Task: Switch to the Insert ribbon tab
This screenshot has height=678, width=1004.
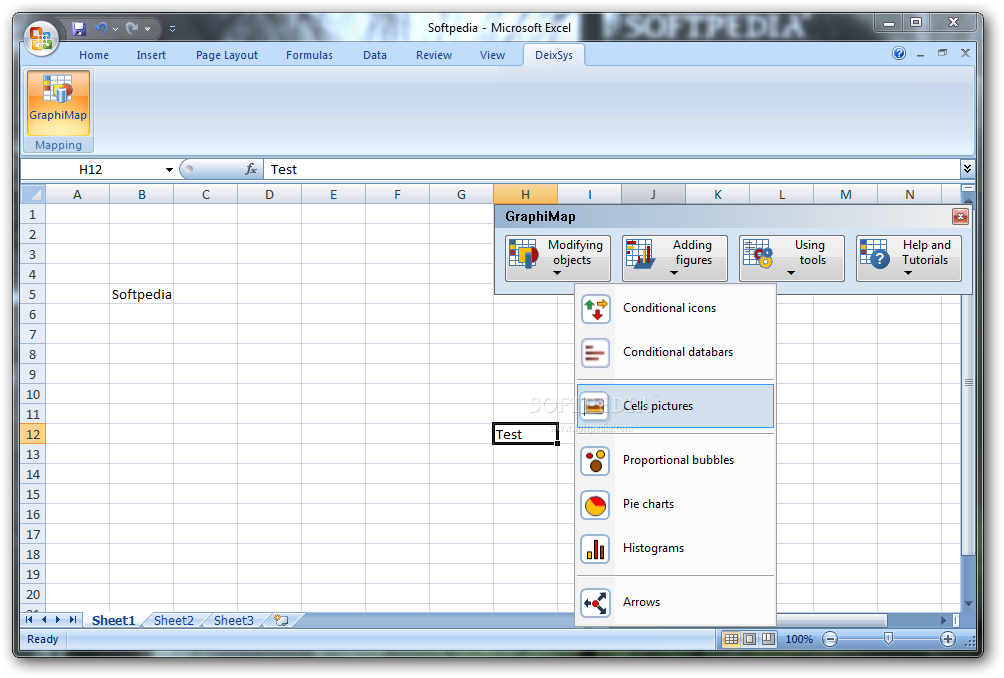Action: coord(151,55)
